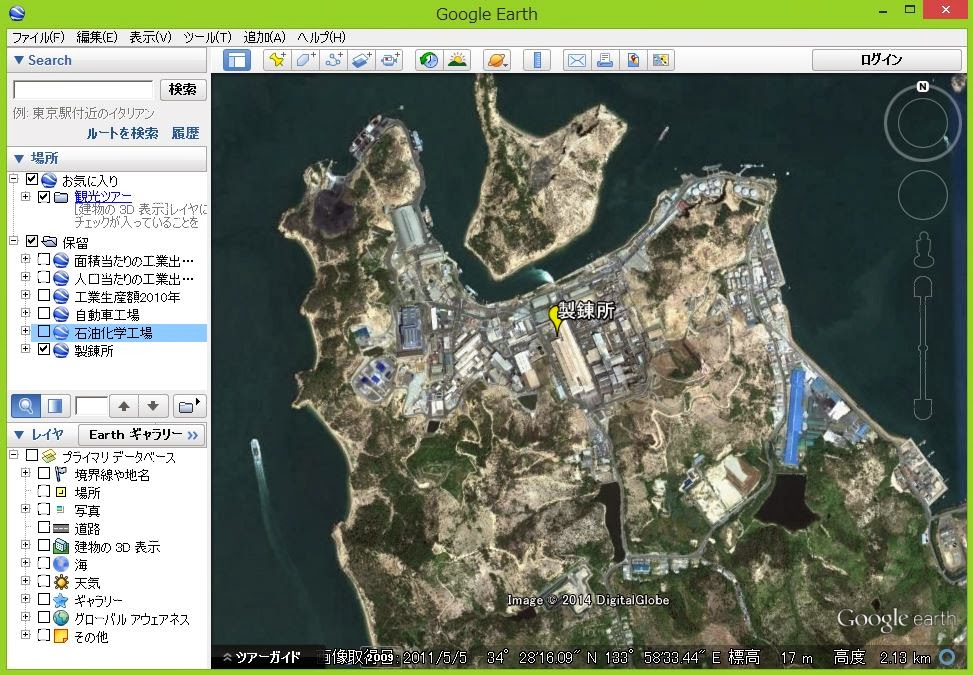Show historical imagery clock icon
Viewport: 973px width, 675px height.
tap(429, 60)
